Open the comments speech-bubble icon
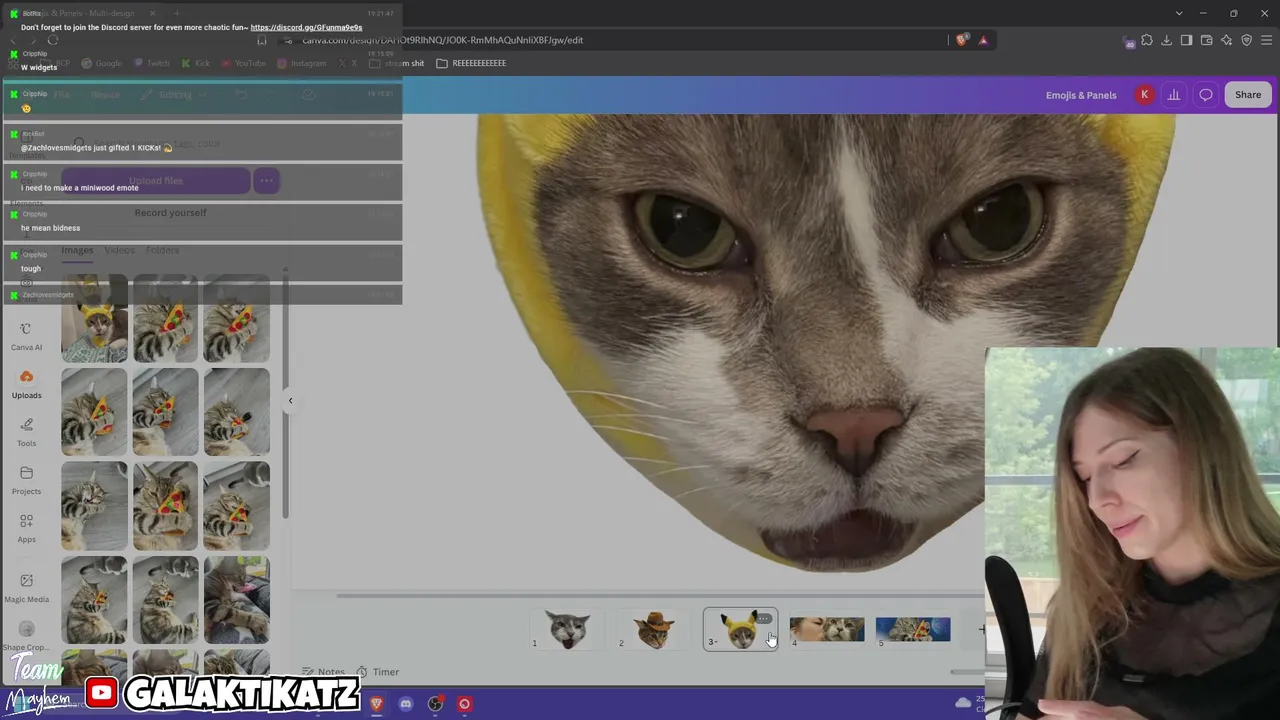The width and height of the screenshot is (1280, 720). point(1206,95)
